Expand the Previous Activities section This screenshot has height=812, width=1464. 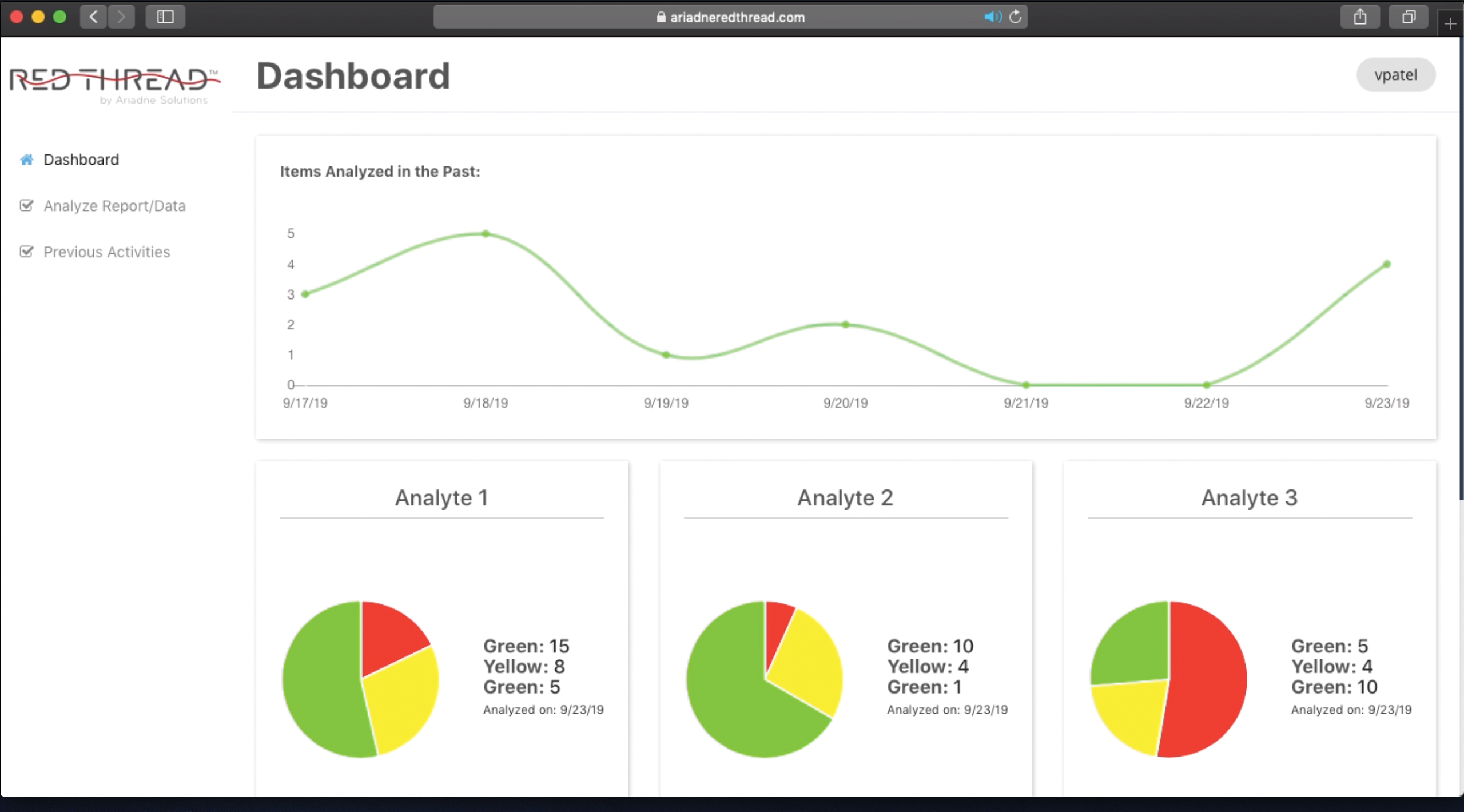click(106, 252)
